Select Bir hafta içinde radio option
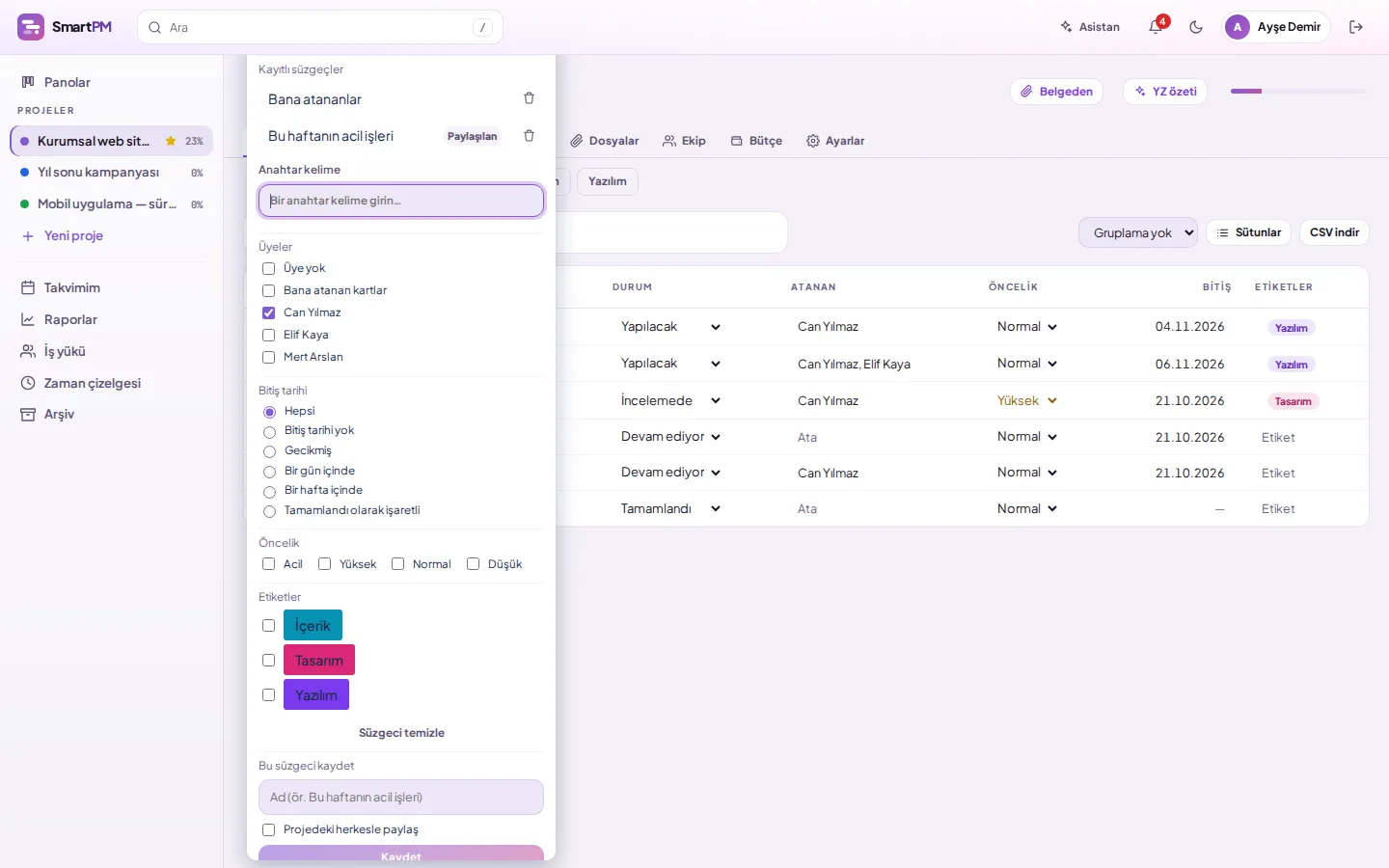Screen dimensions: 1389x868 pyautogui.click(x=269, y=491)
